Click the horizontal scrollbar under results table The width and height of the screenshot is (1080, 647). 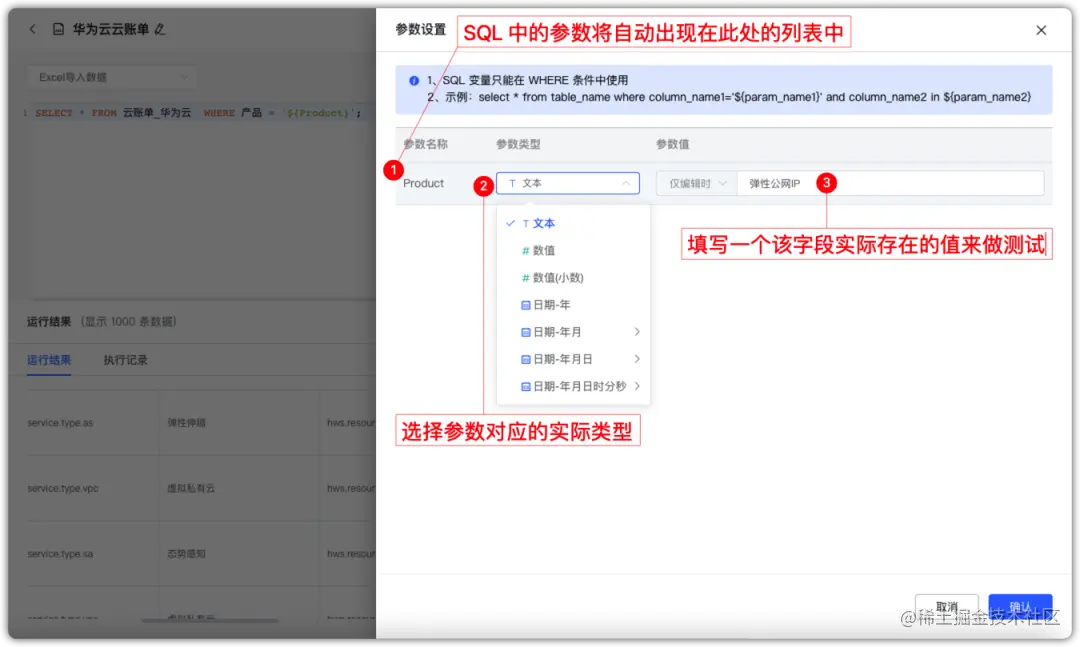[x=209, y=620]
